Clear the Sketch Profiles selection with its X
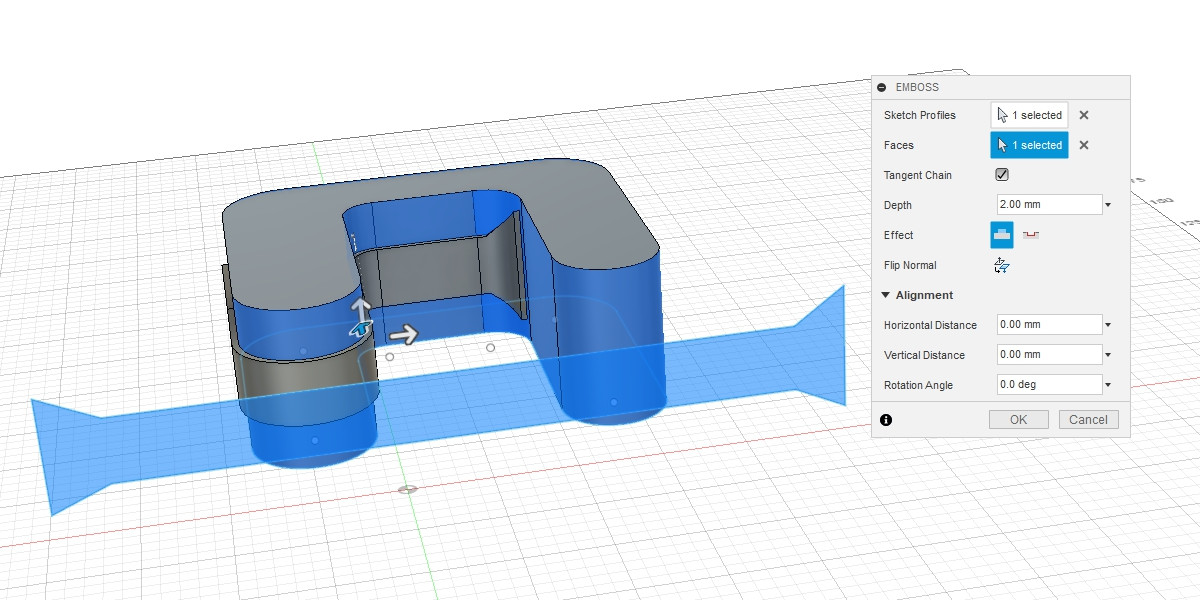This screenshot has width=1200, height=600. [x=1083, y=114]
